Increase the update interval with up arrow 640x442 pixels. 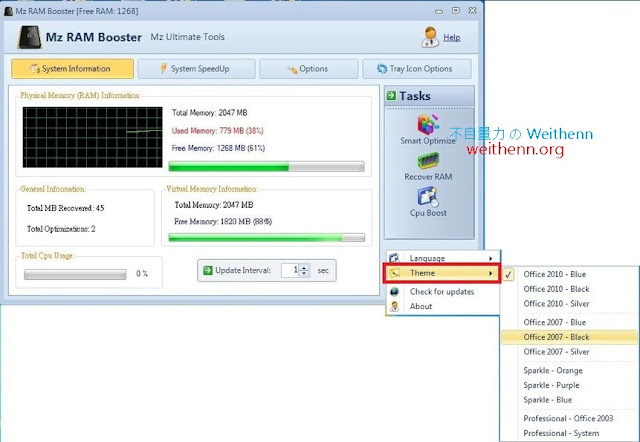304,267
